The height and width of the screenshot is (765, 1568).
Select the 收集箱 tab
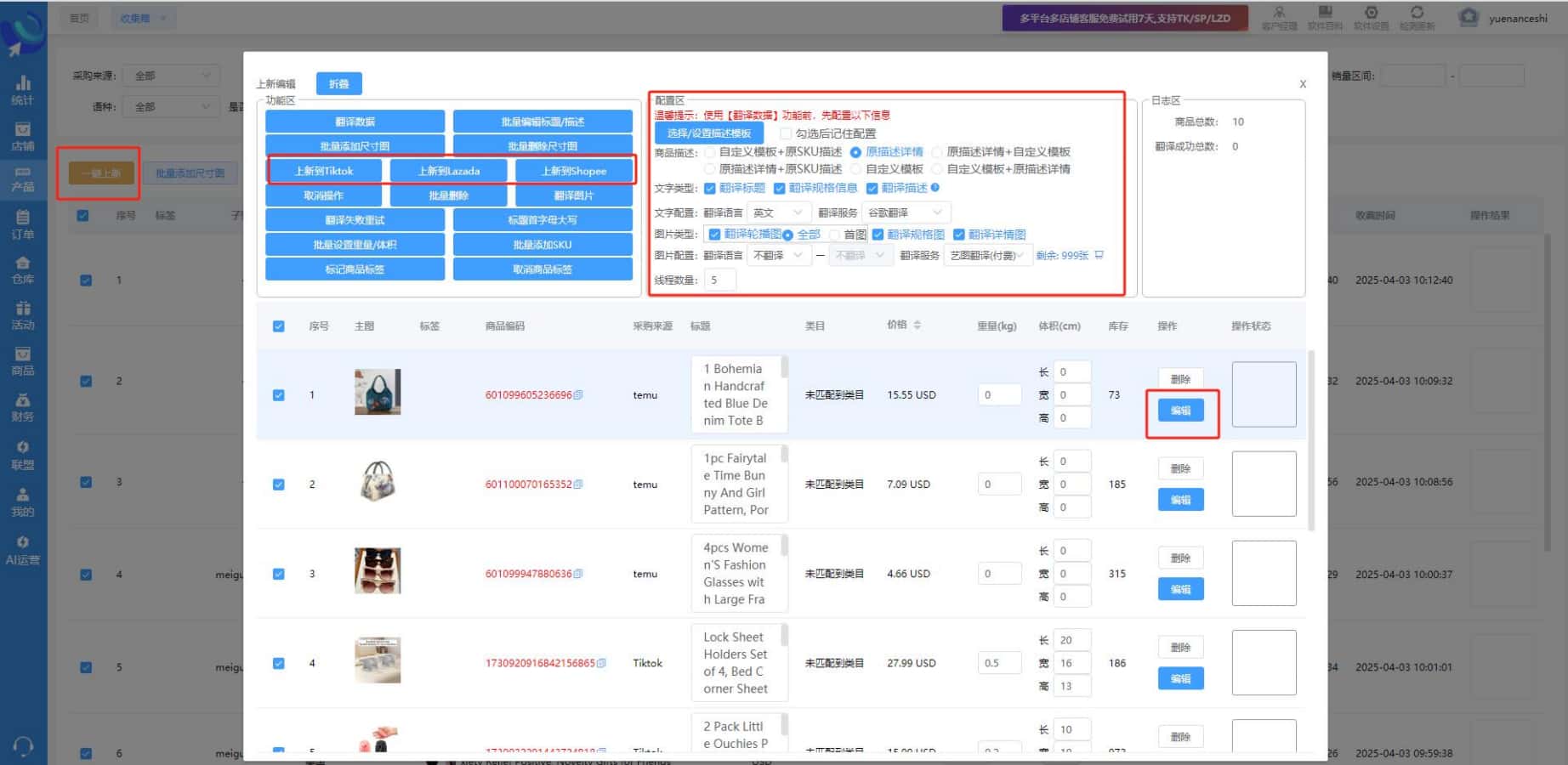[134, 18]
